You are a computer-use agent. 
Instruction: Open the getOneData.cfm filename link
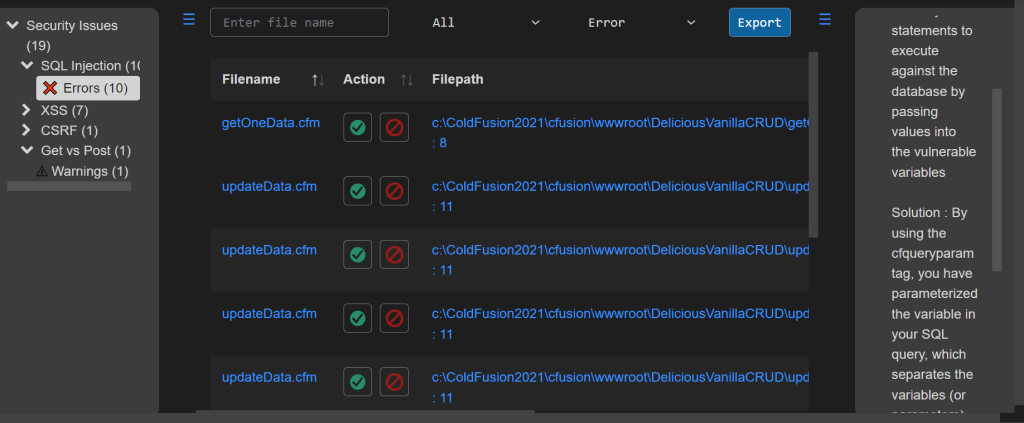[263, 123]
